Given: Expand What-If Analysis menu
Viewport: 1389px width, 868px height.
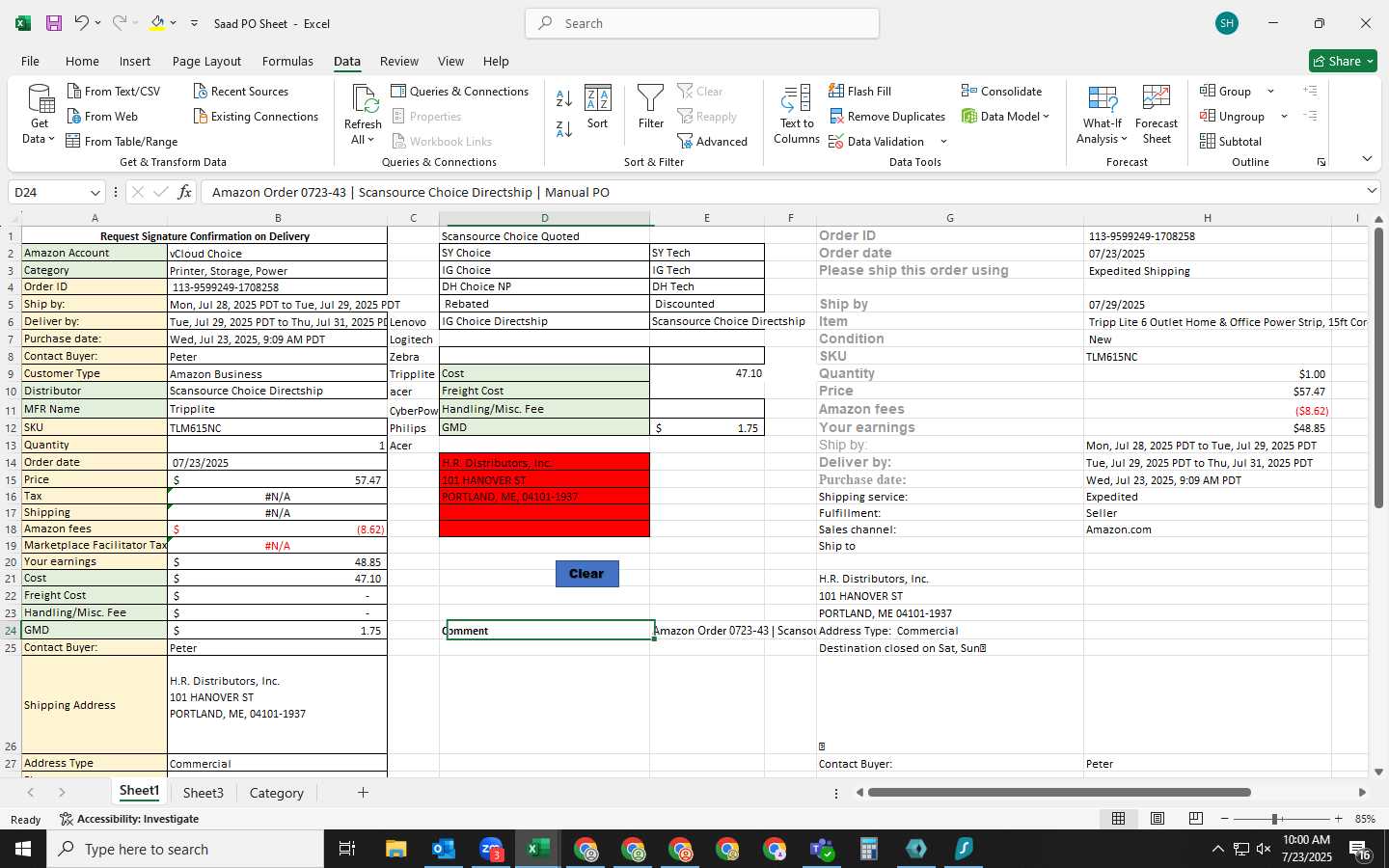Looking at the screenshot, I should click(x=1103, y=114).
